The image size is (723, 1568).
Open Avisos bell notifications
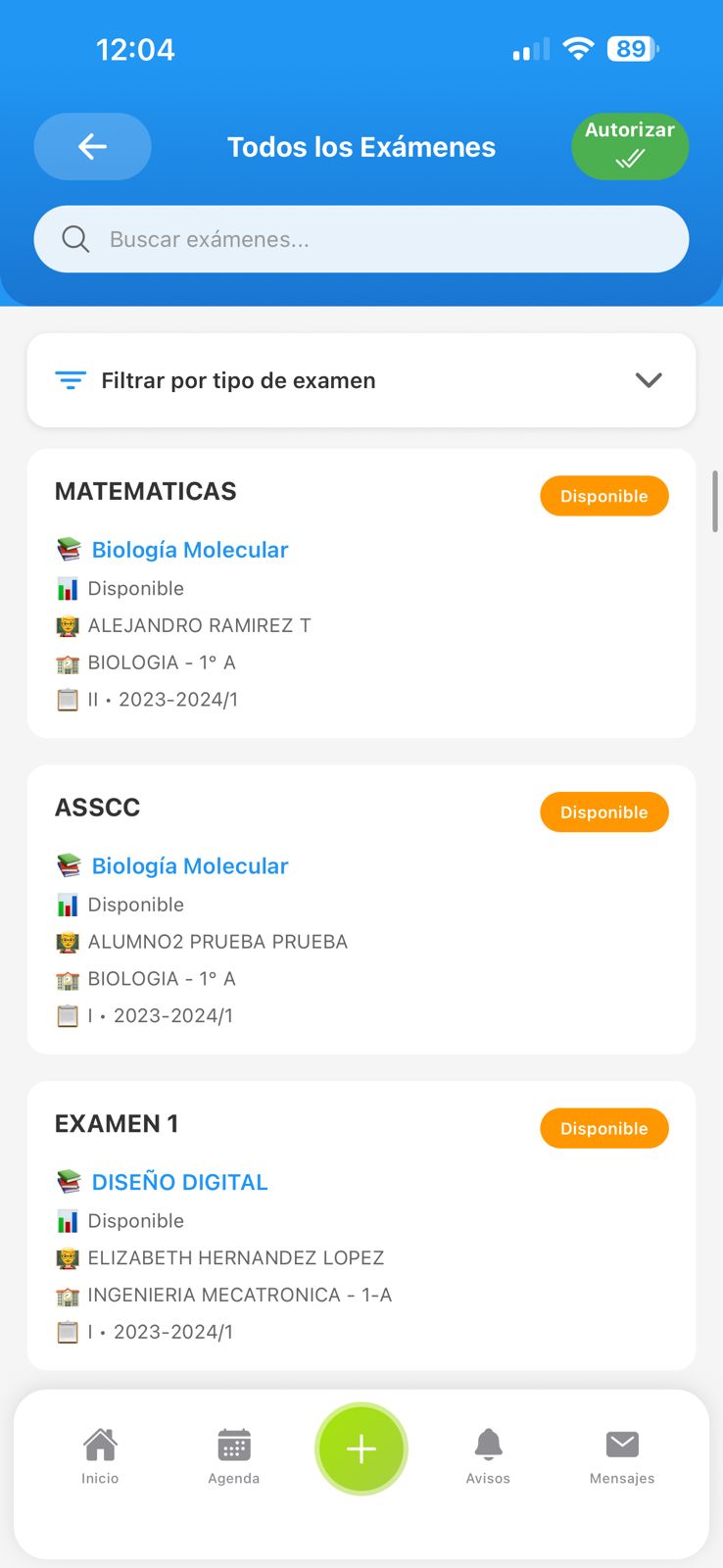(x=488, y=1456)
